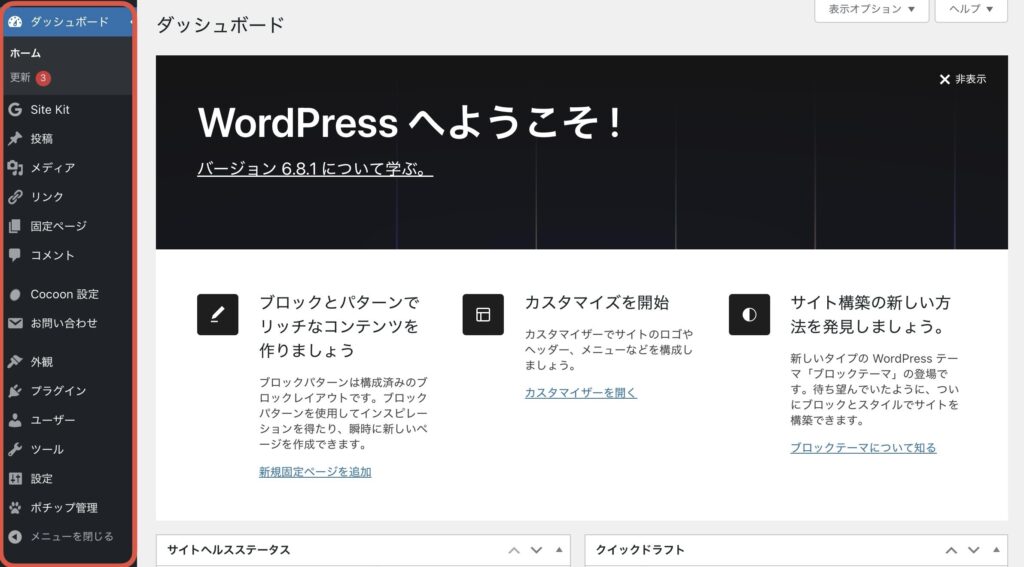This screenshot has height=567, width=1024.
Task: Click the paw icon beside ポチップ管理
Action: pyautogui.click(x=15, y=508)
